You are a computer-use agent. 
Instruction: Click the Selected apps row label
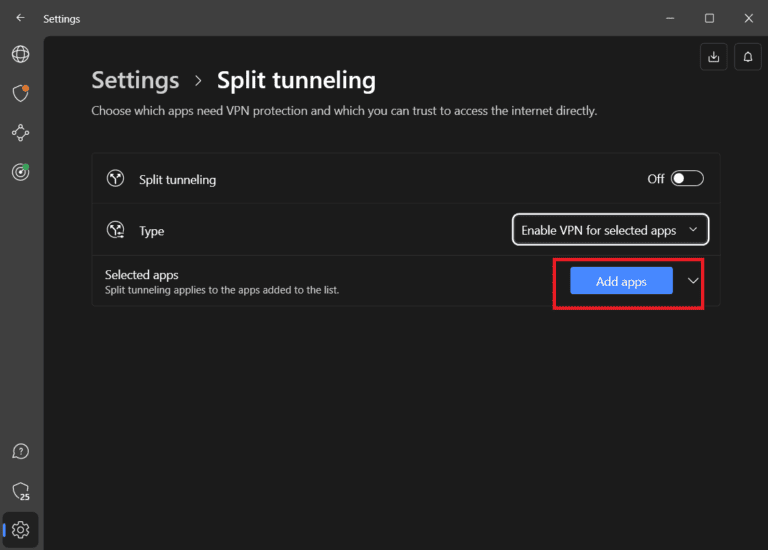pyautogui.click(x=141, y=275)
